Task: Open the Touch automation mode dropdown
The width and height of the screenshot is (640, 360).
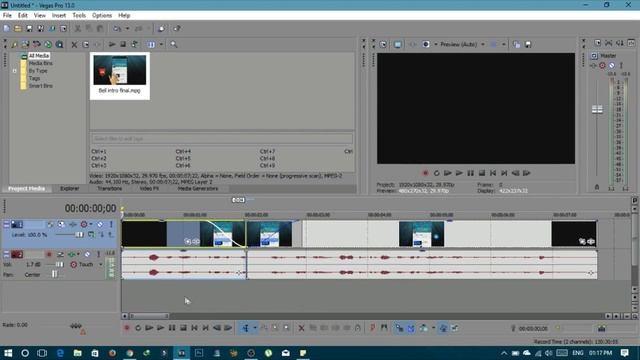Action: click(x=100, y=264)
